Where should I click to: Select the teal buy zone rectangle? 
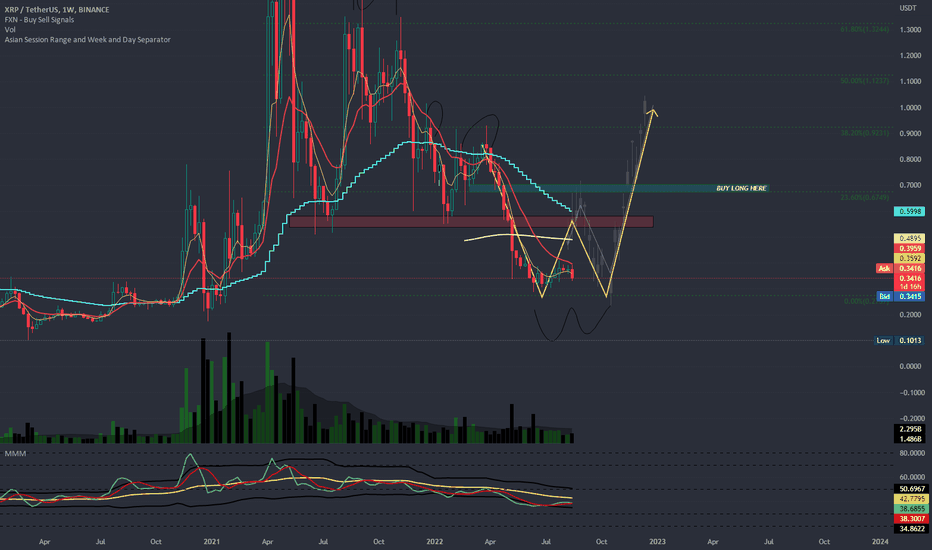(618, 188)
